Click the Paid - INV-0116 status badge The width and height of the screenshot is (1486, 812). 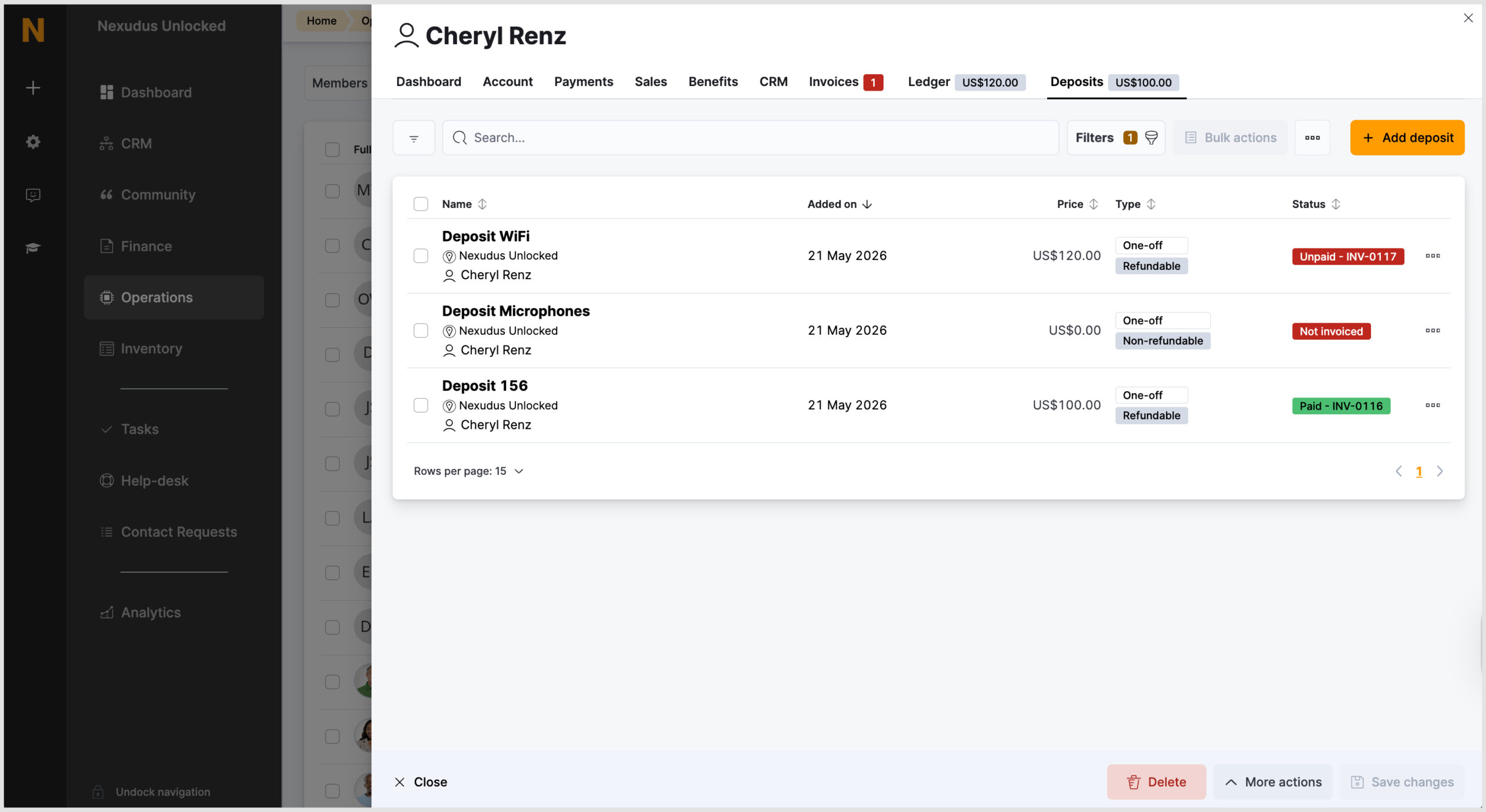pyautogui.click(x=1341, y=406)
